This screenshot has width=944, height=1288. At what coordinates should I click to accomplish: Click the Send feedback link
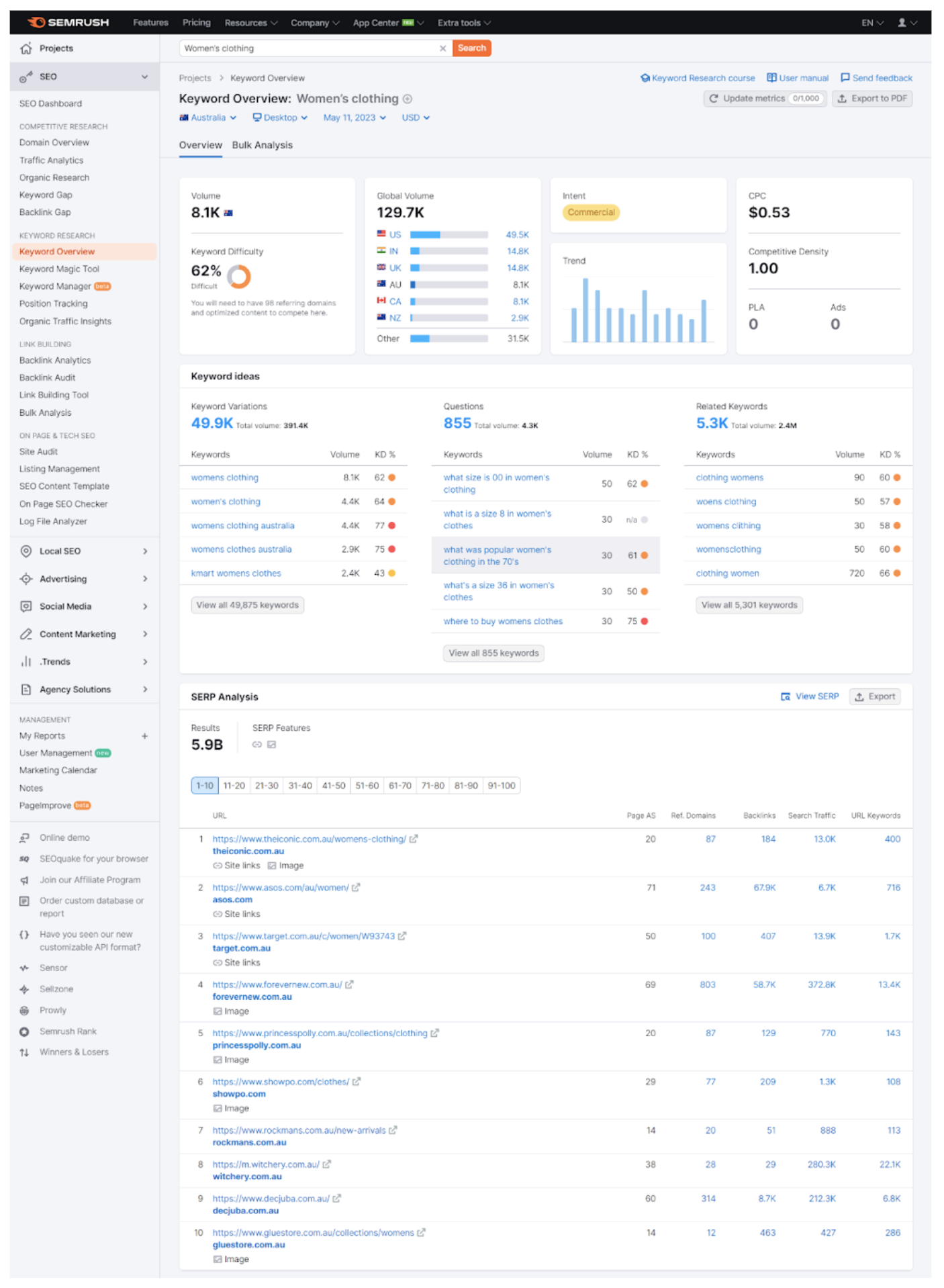(x=876, y=78)
